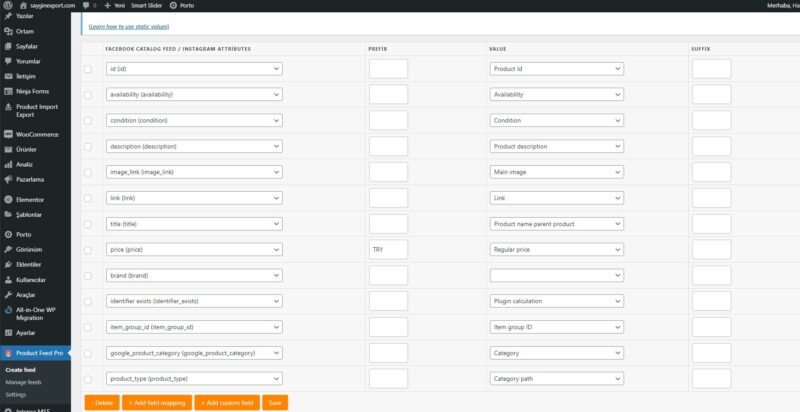This screenshot has height=412, width=800.
Task: Click the price prefix field containing TRY
Action: click(388, 249)
